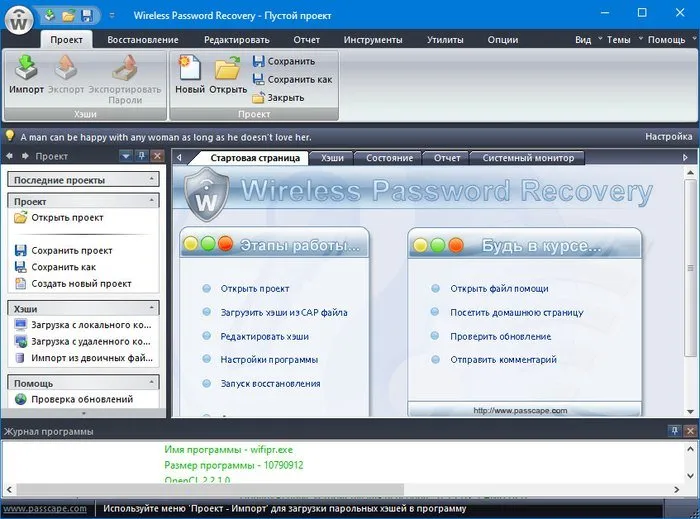Open the Отчет ribbon tab

click(x=306, y=40)
